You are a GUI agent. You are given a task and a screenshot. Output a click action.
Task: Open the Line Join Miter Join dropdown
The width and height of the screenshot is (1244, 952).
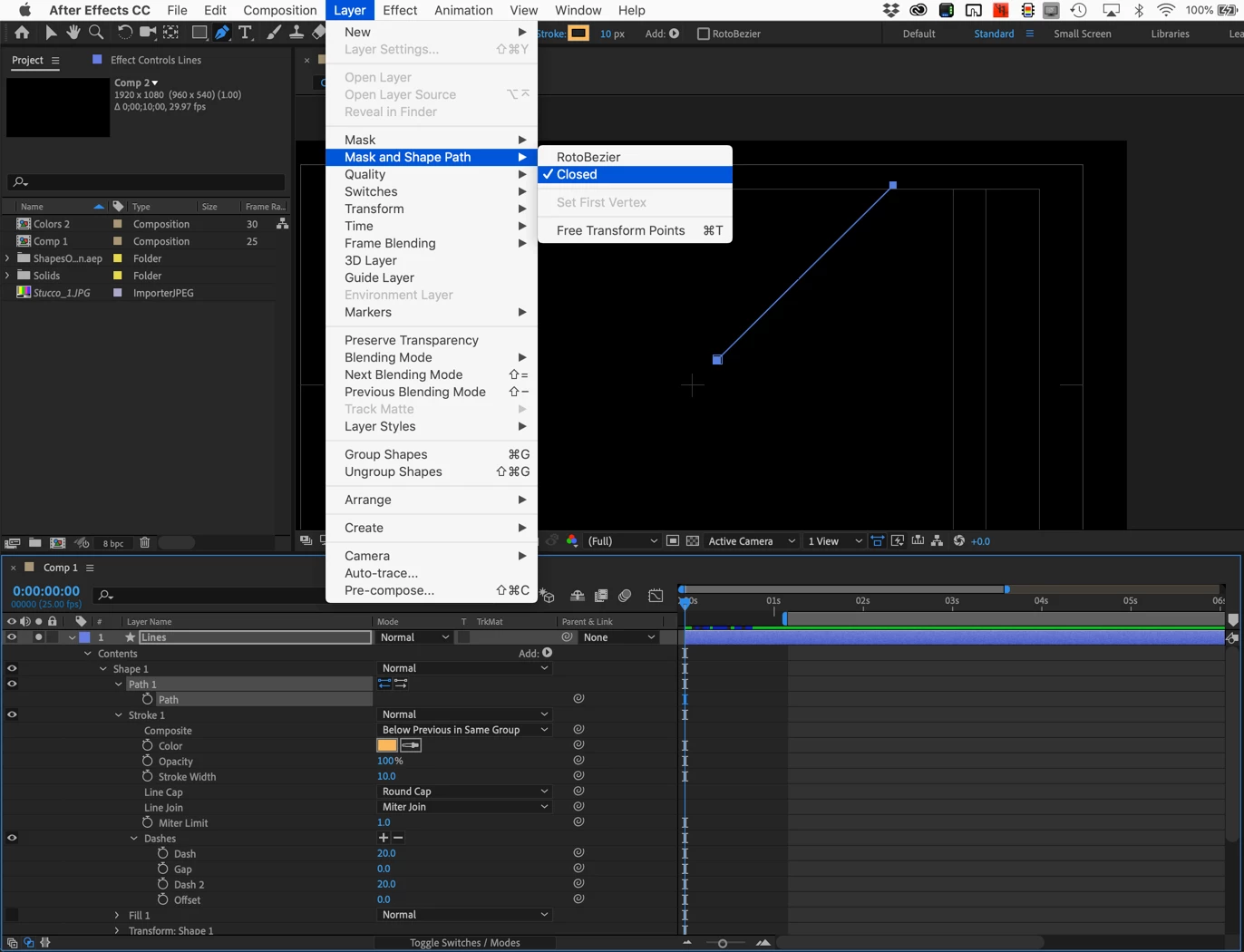[x=463, y=807]
